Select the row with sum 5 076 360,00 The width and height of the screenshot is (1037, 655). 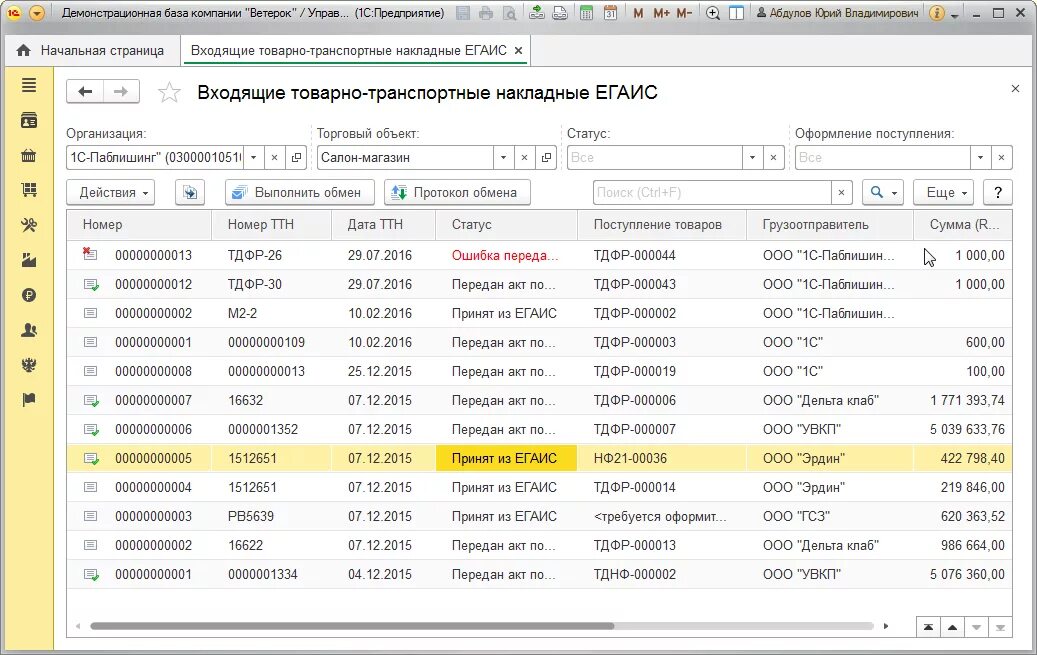(539, 574)
